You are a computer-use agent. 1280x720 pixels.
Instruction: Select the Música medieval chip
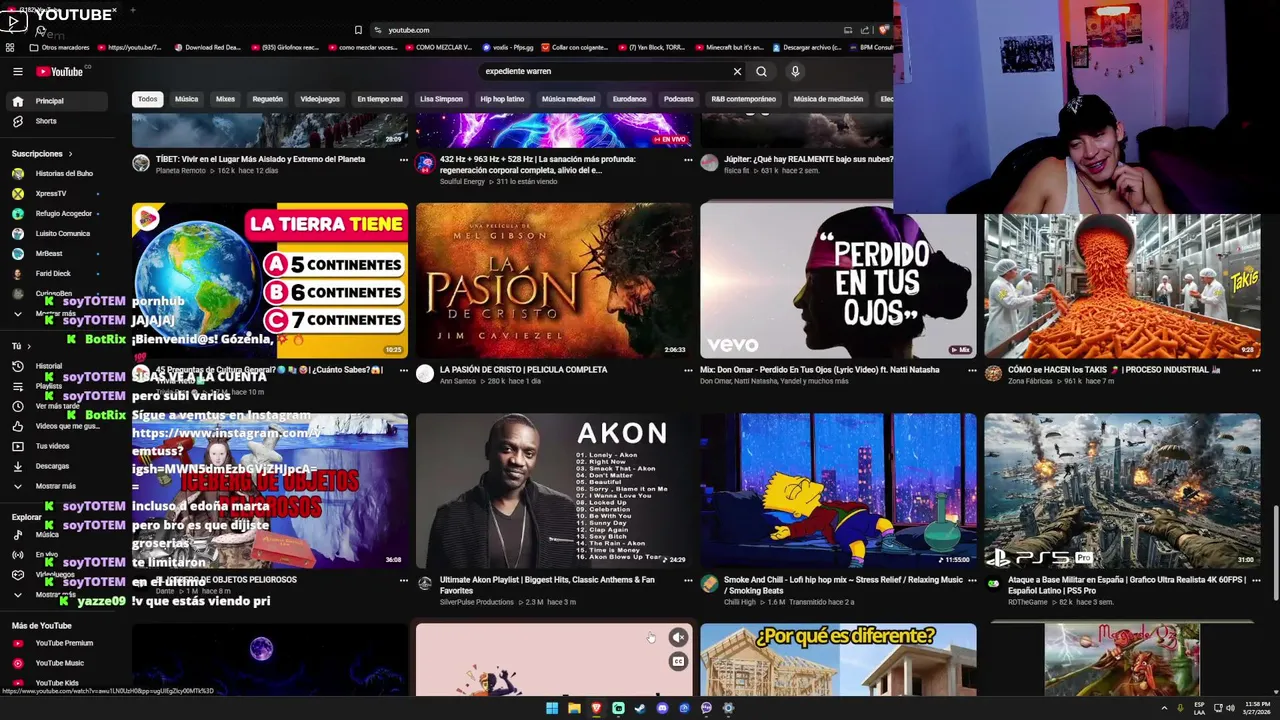568,99
